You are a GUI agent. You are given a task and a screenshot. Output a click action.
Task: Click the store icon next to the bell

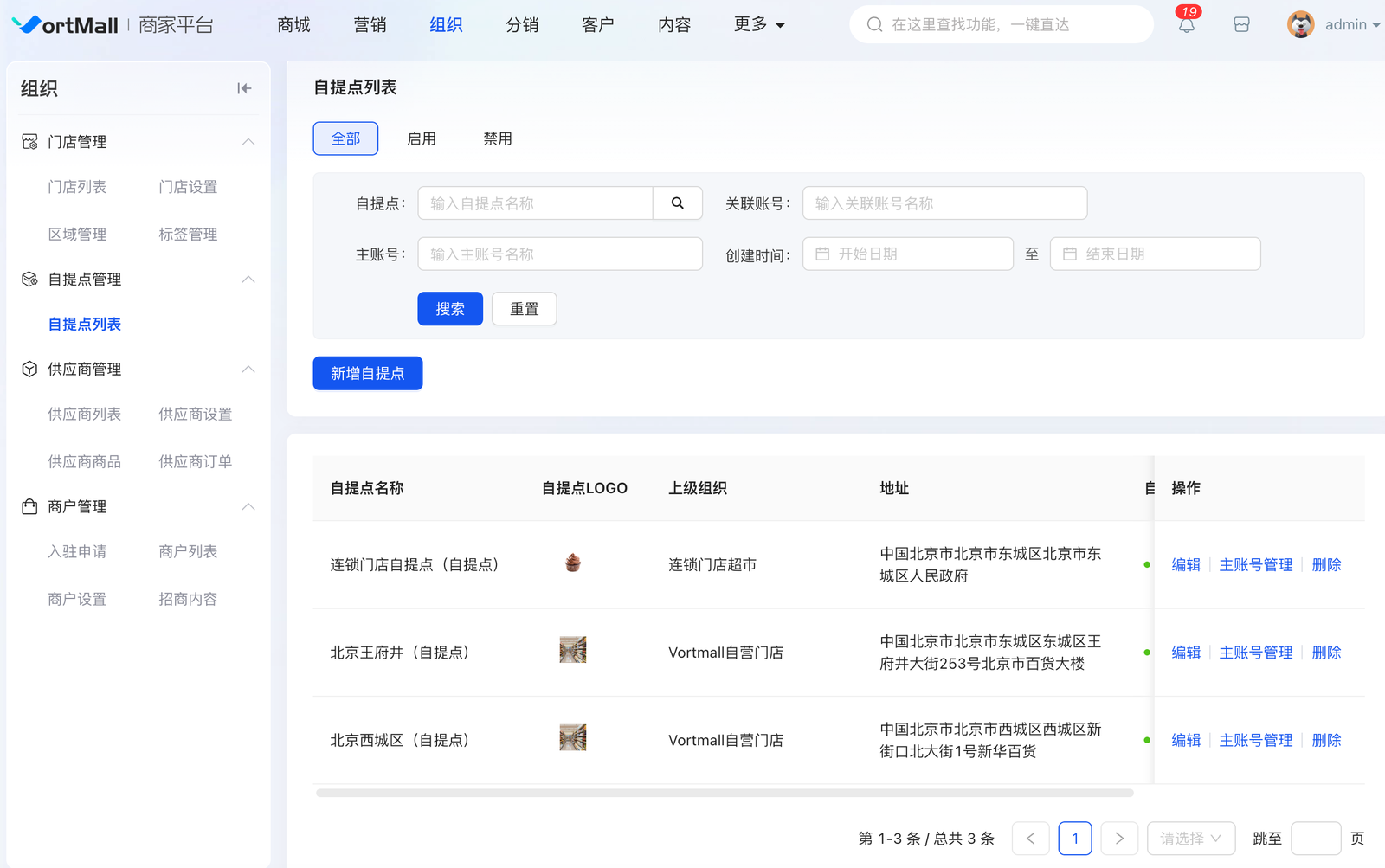1241,25
